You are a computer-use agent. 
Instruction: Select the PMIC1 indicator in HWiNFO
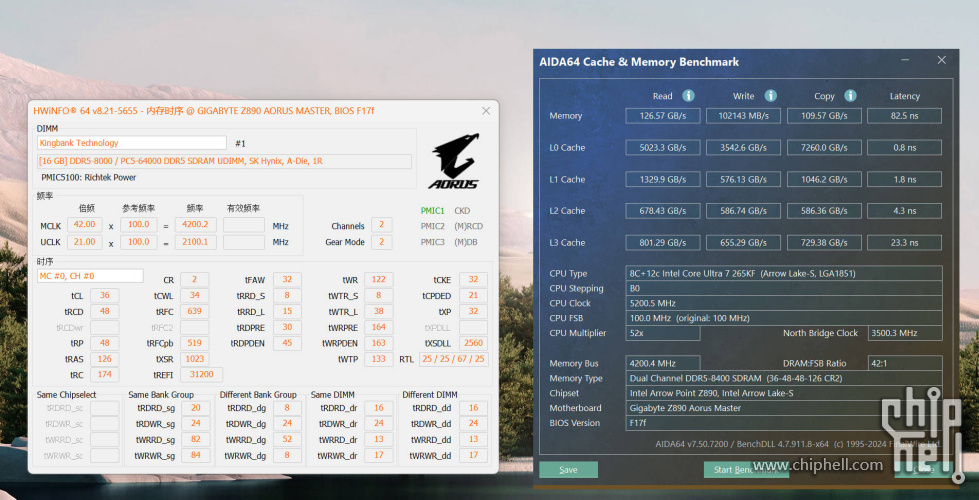pyautogui.click(x=432, y=210)
